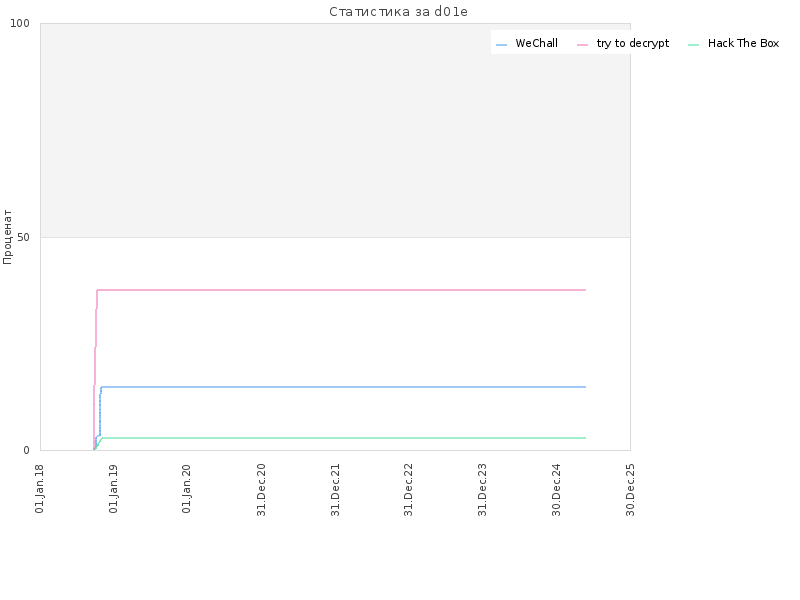Select the try to decrypt legend label
The height and width of the screenshot is (600, 800).
coord(633,44)
